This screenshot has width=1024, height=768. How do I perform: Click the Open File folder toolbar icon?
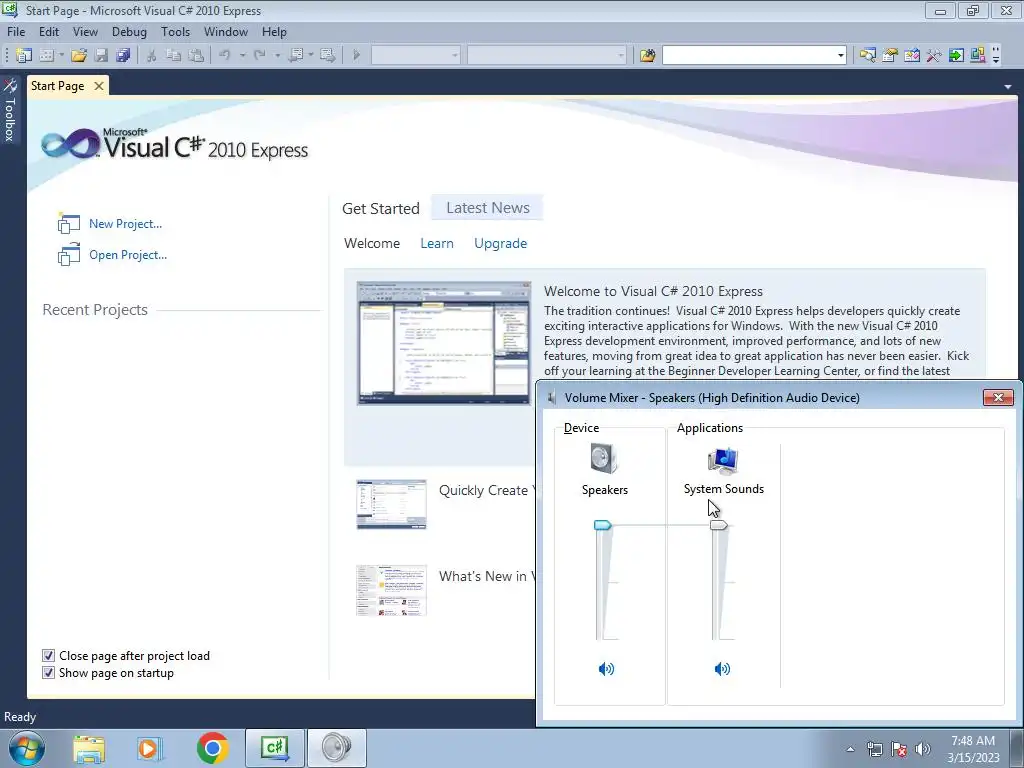click(x=79, y=56)
